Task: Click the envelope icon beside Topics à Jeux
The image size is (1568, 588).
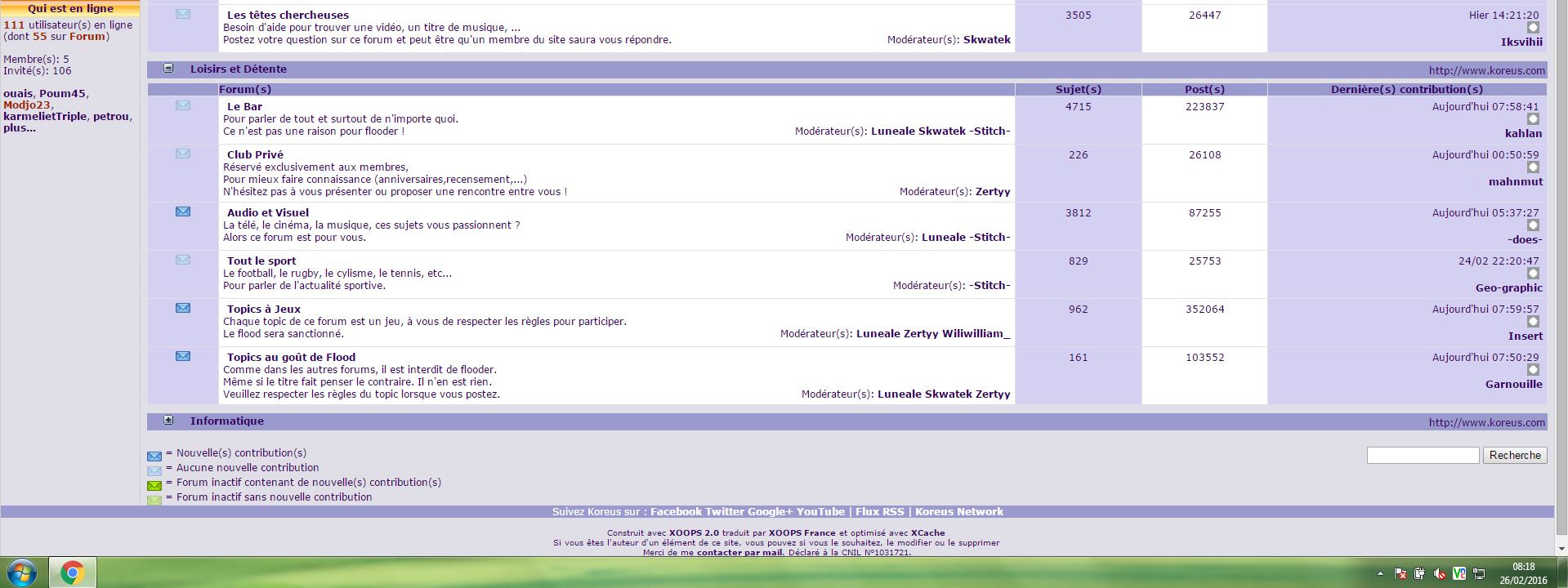Action: pos(183,309)
